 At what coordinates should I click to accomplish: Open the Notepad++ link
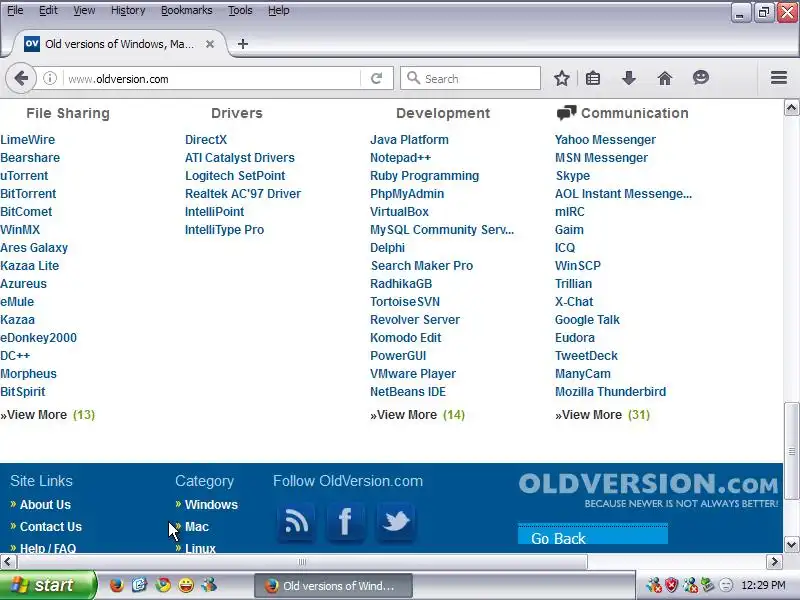pos(401,158)
